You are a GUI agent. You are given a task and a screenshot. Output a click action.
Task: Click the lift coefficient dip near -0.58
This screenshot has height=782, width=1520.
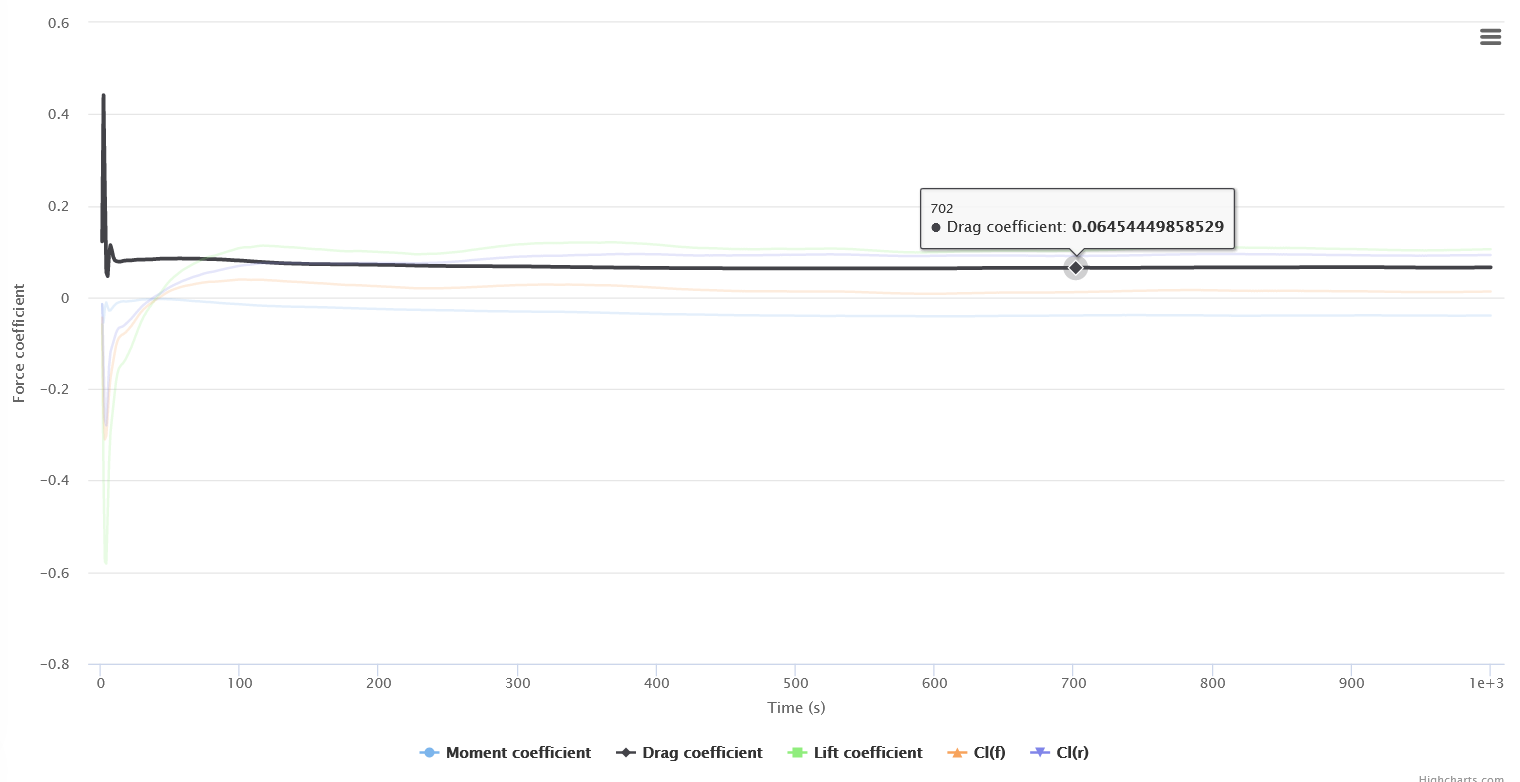(105, 562)
